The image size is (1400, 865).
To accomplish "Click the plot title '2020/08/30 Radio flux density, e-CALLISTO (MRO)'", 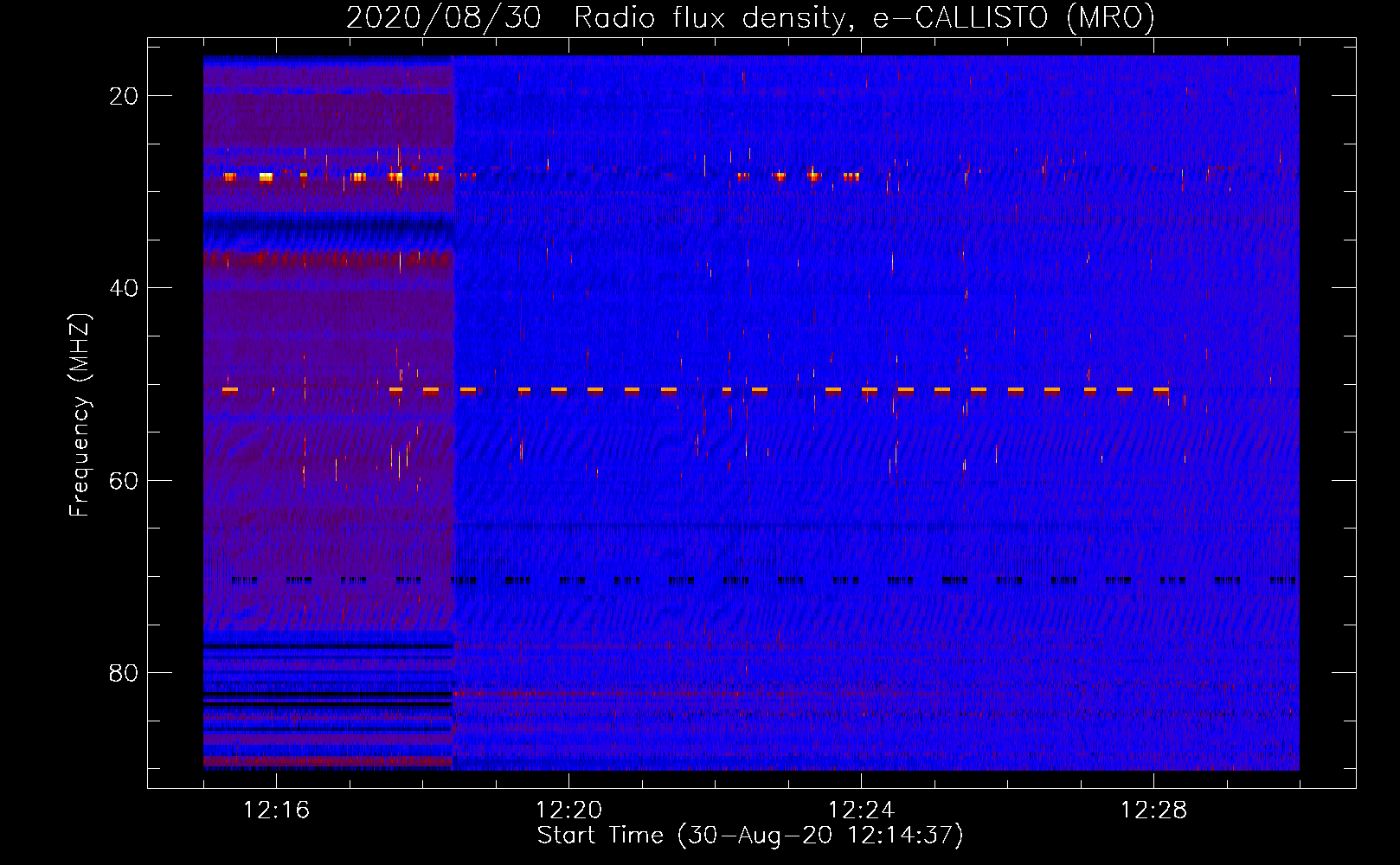I will click(750, 17).
